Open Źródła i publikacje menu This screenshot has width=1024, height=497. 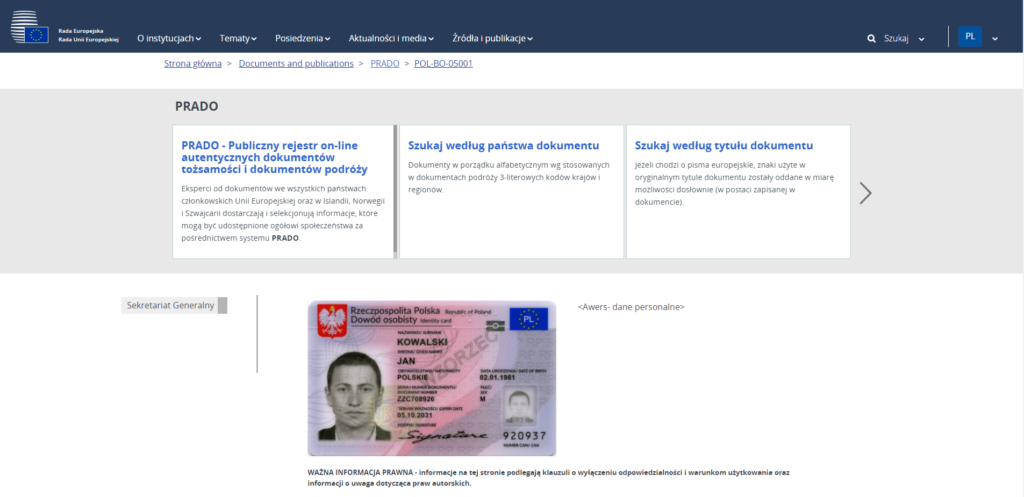coord(492,38)
